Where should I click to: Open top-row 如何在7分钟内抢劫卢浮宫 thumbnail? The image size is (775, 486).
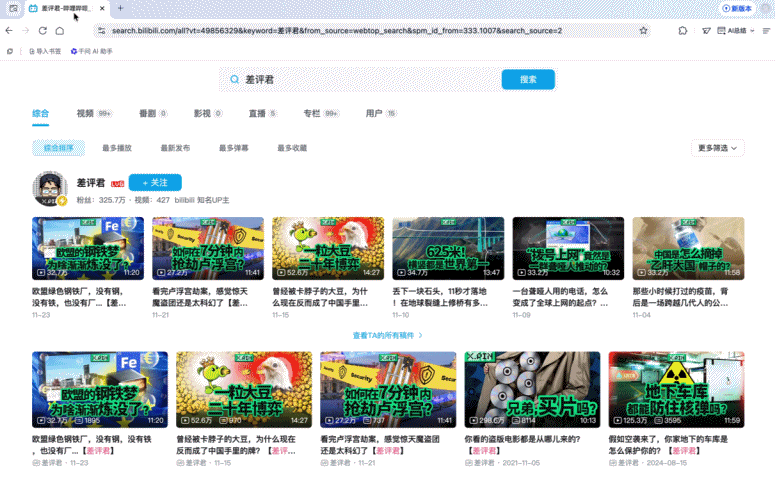208,248
